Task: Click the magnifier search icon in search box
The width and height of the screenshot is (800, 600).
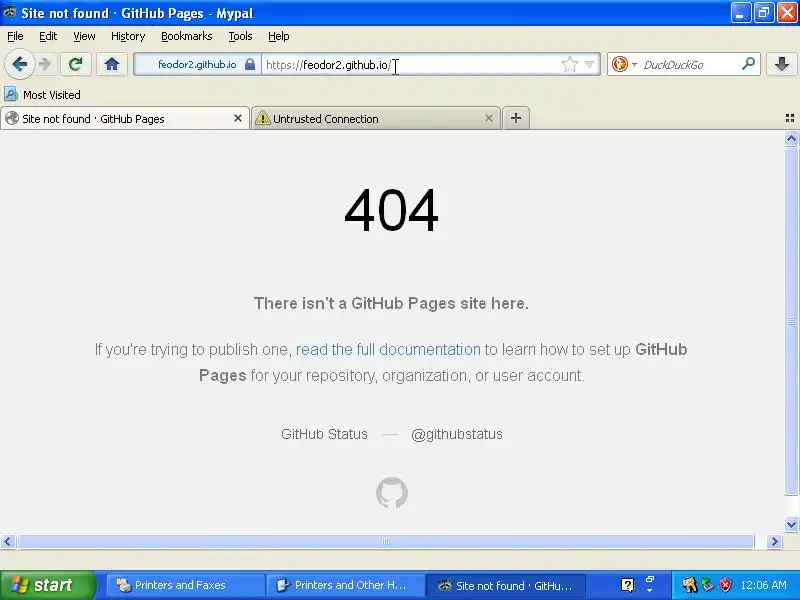Action: (x=748, y=64)
